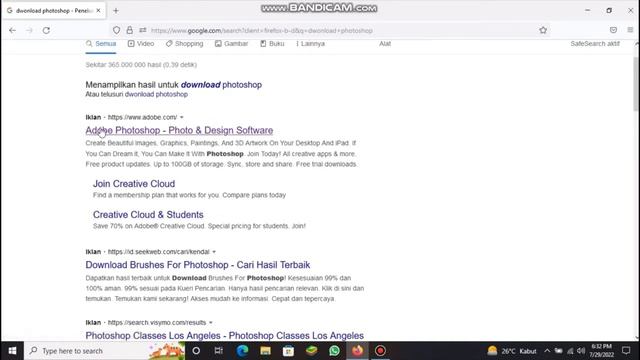
Task: Click the Windows taskbar search box
Action: click(x=104, y=351)
